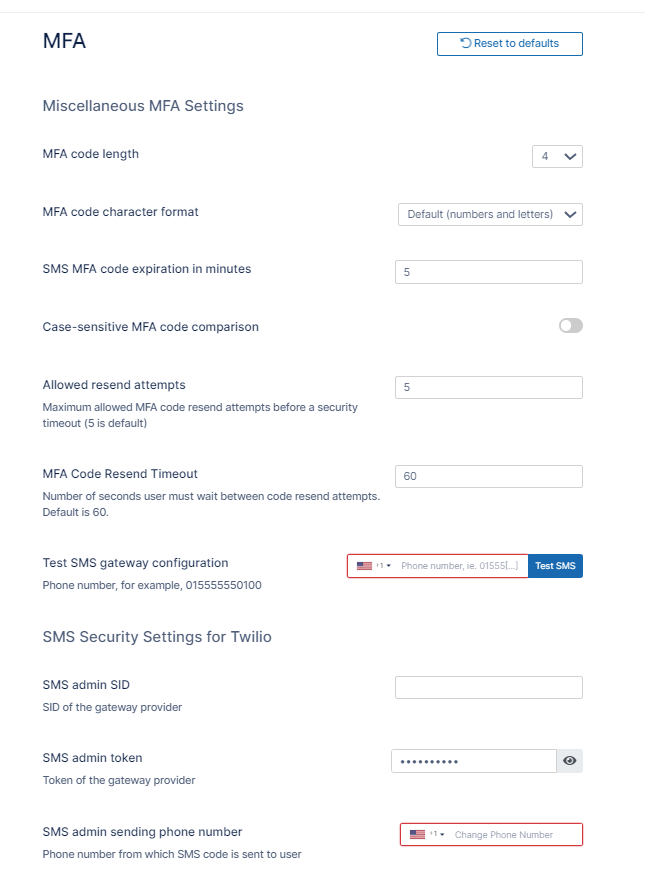Click the Allowed resend attempts field
Viewport: 645px width, 885px height.
489,388
